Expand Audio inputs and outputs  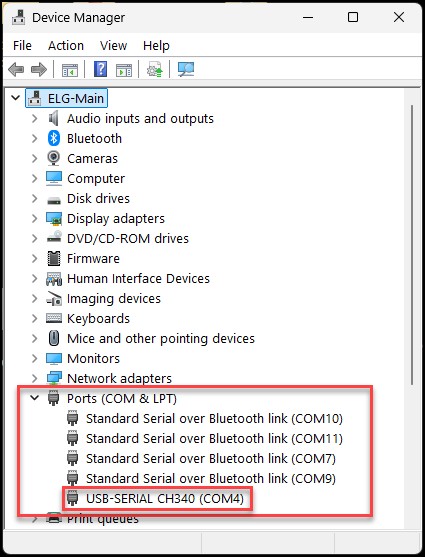[x=34, y=118]
